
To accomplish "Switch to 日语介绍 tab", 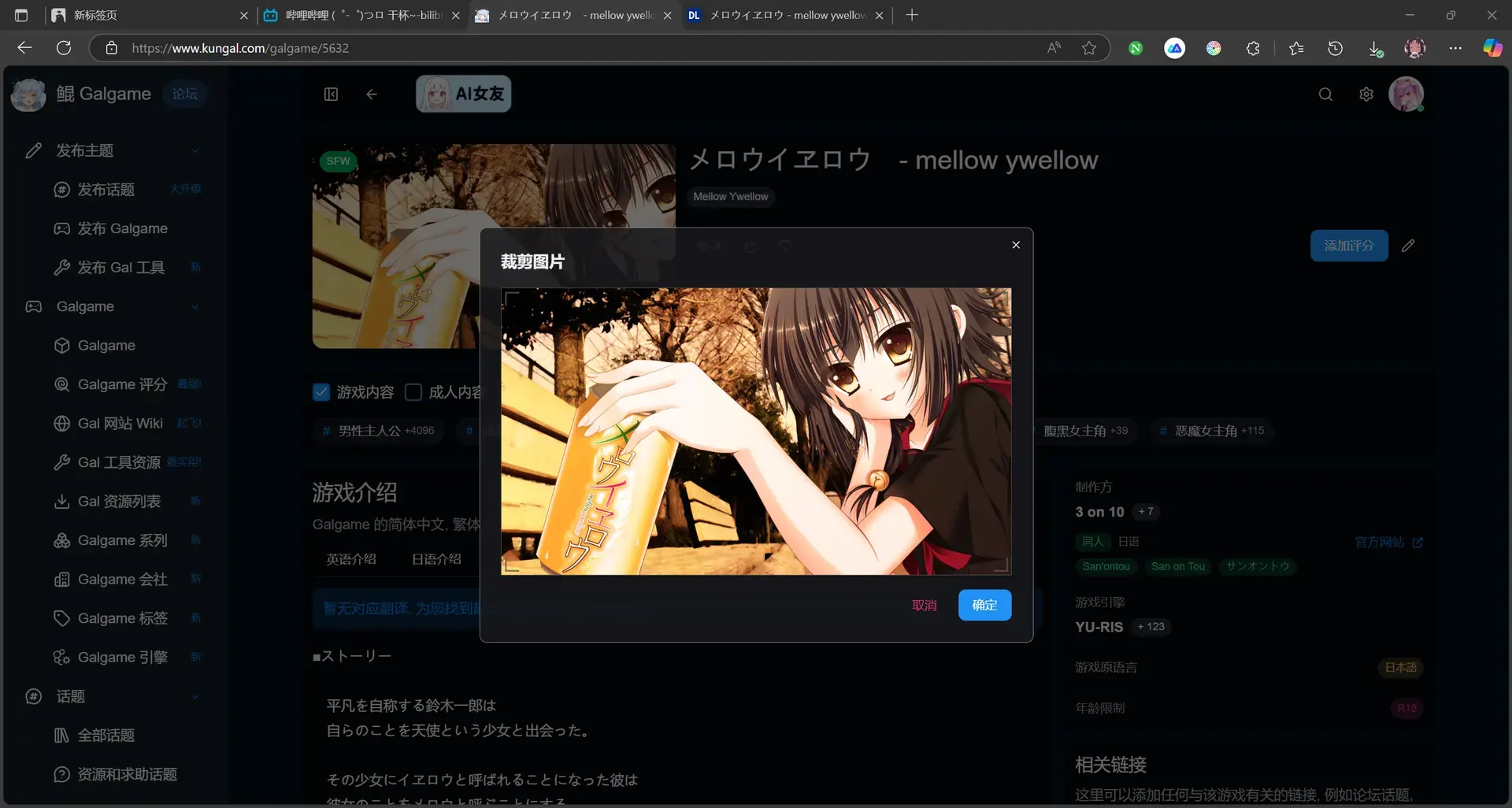I will (436, 559).
